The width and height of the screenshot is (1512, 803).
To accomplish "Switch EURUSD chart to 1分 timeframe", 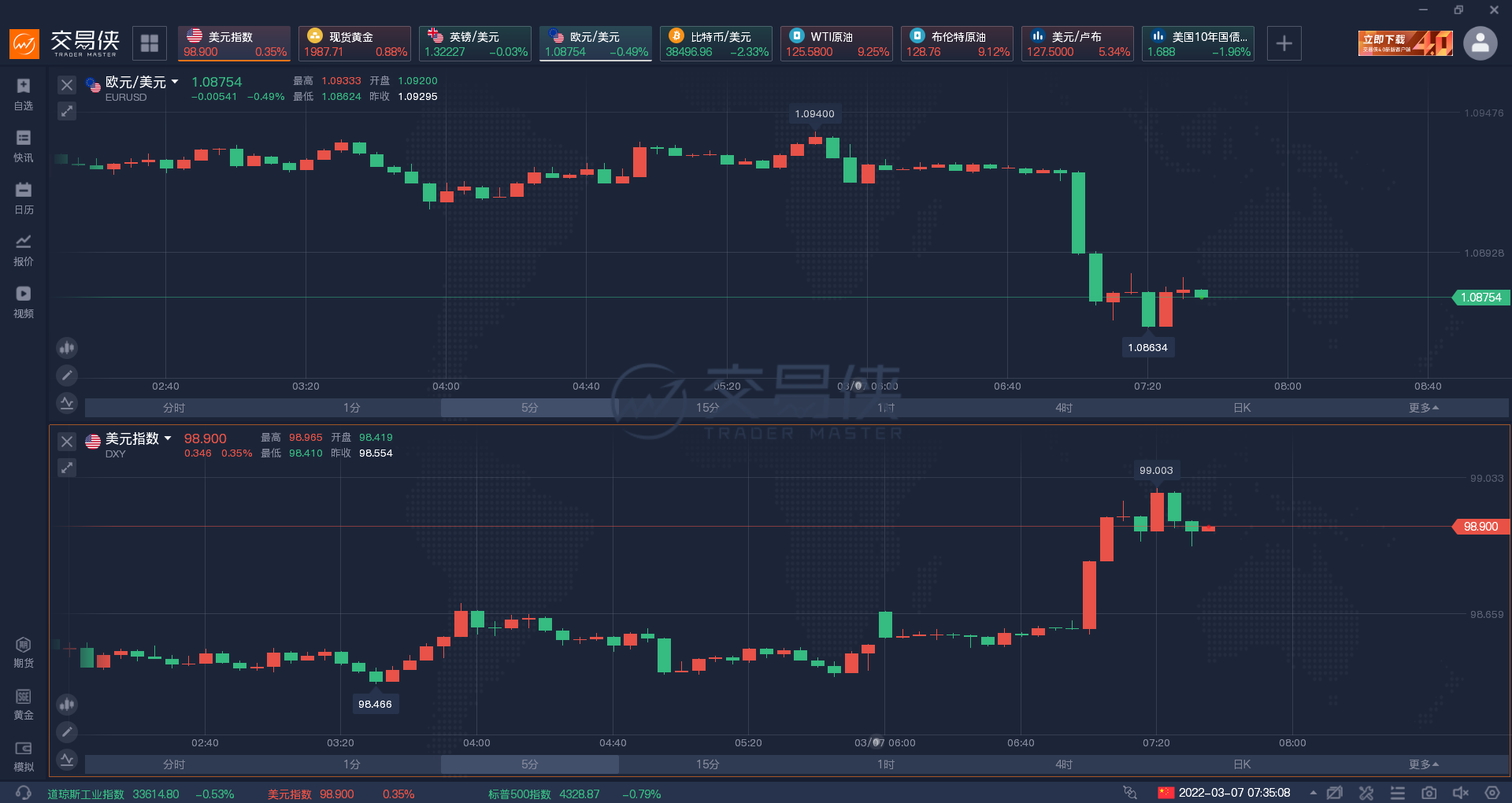I will click(352, 408).
